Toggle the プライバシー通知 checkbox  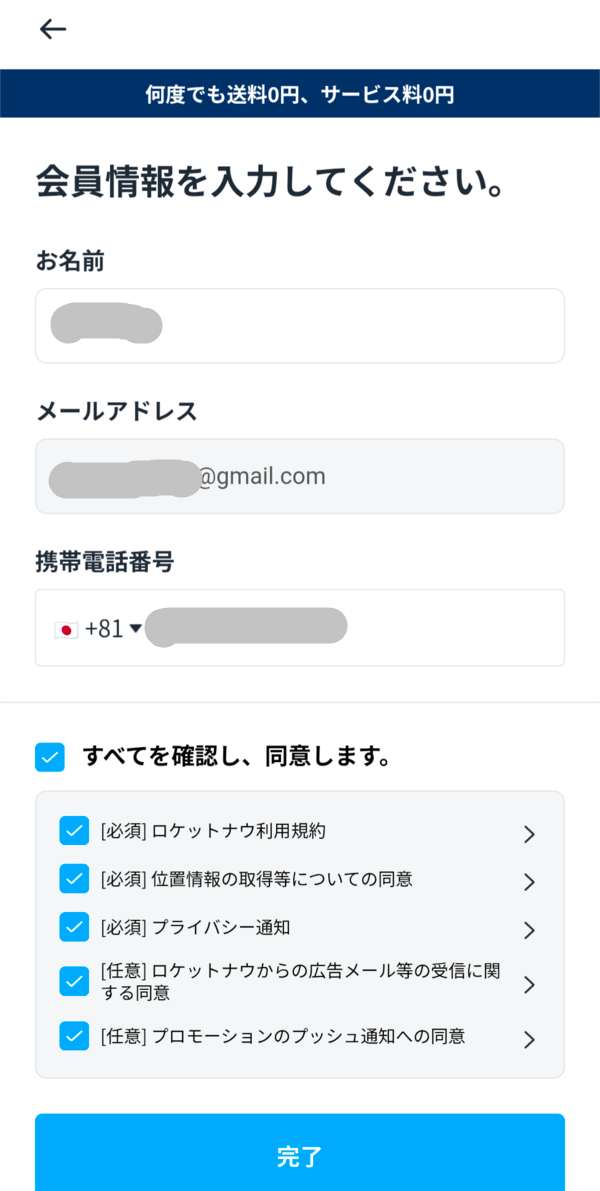[74, 927]
